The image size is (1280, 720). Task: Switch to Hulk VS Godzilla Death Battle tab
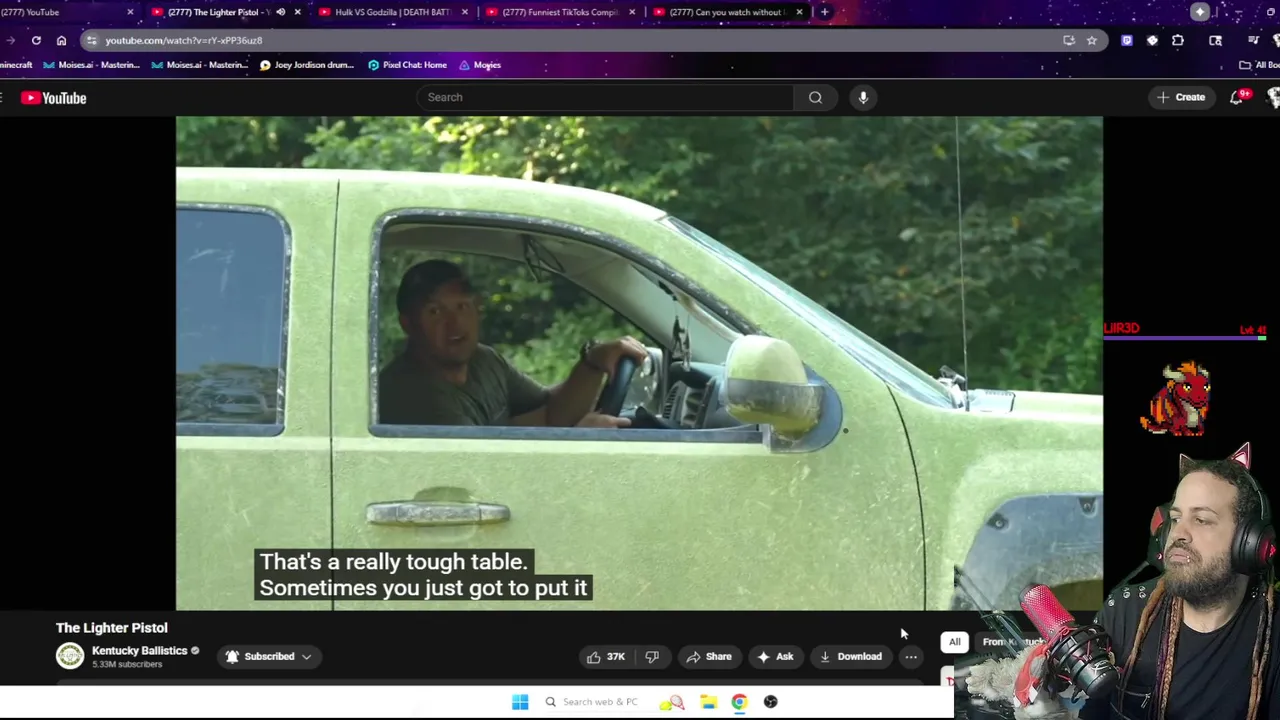[392, 12]
